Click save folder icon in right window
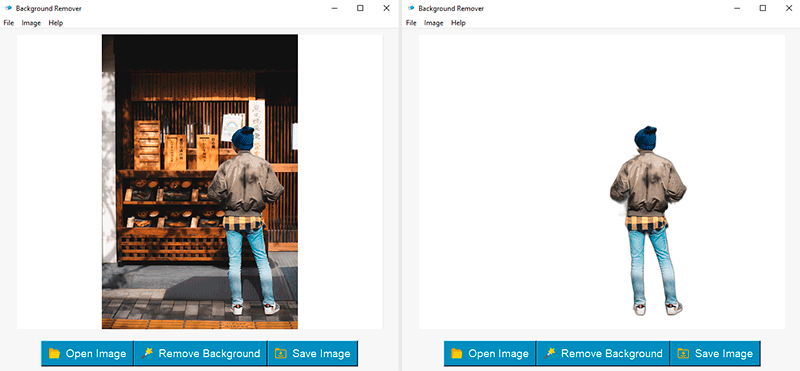 683,353
